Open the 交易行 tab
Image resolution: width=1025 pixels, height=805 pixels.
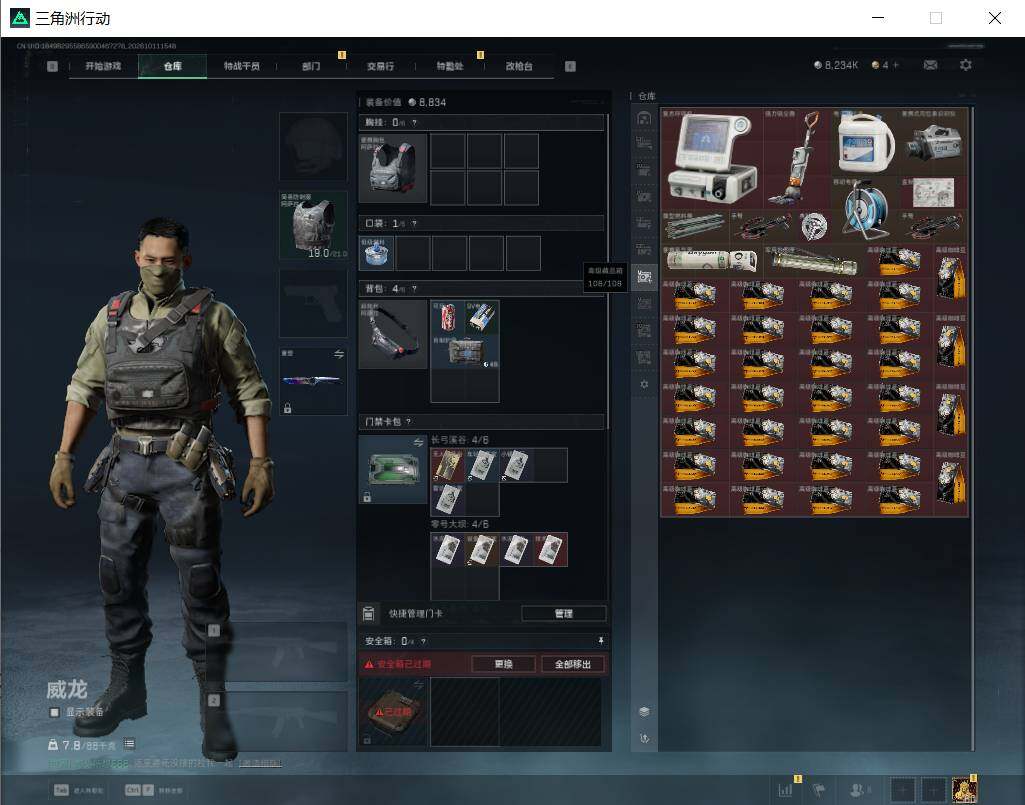(380, 66)
